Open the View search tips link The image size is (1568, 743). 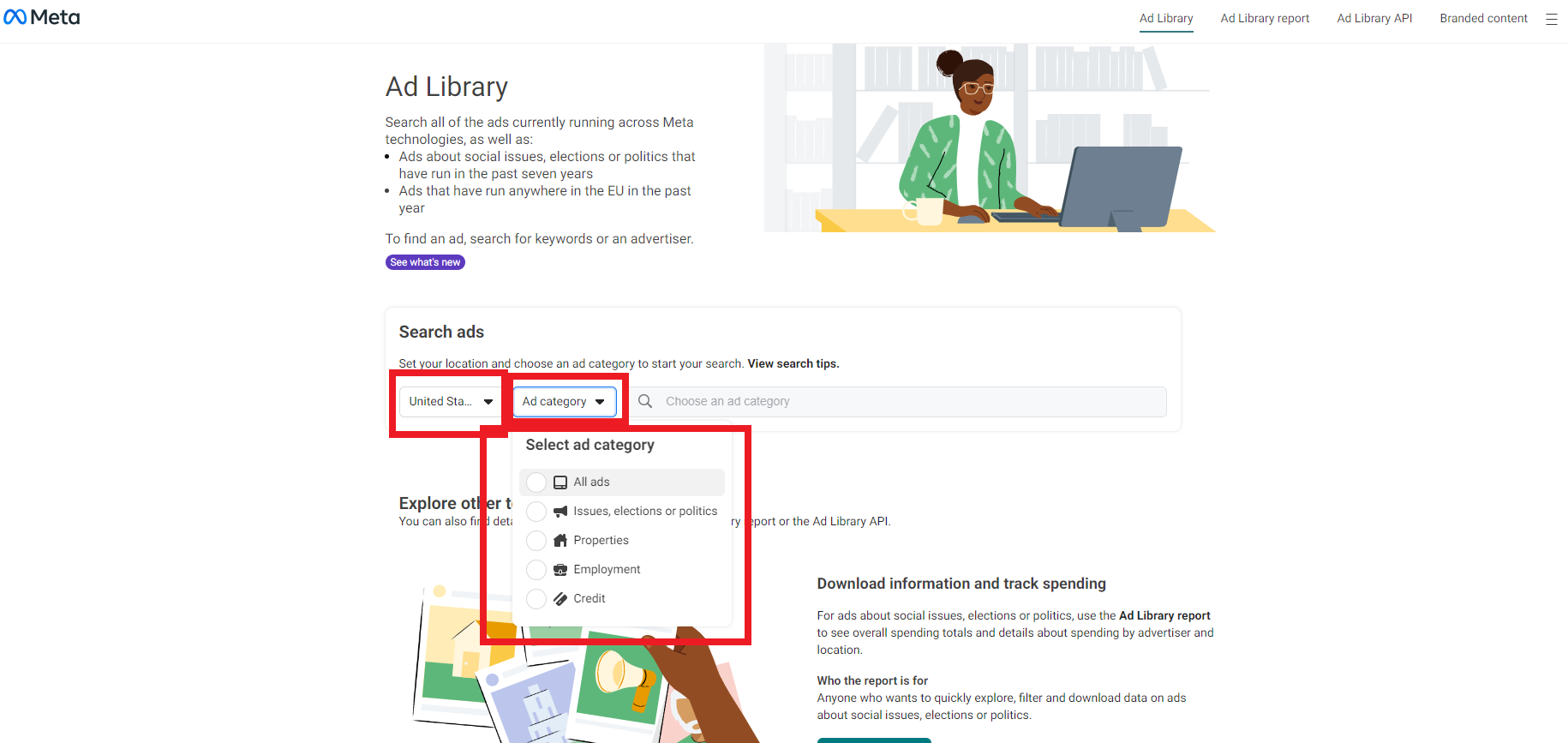[793, 363]
